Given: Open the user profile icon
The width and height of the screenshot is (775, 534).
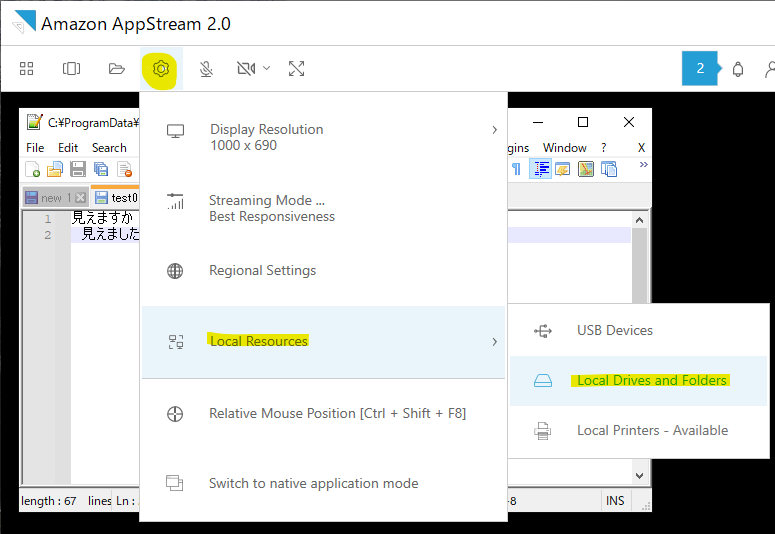Looking at the screenshot, I should (770, 69).
